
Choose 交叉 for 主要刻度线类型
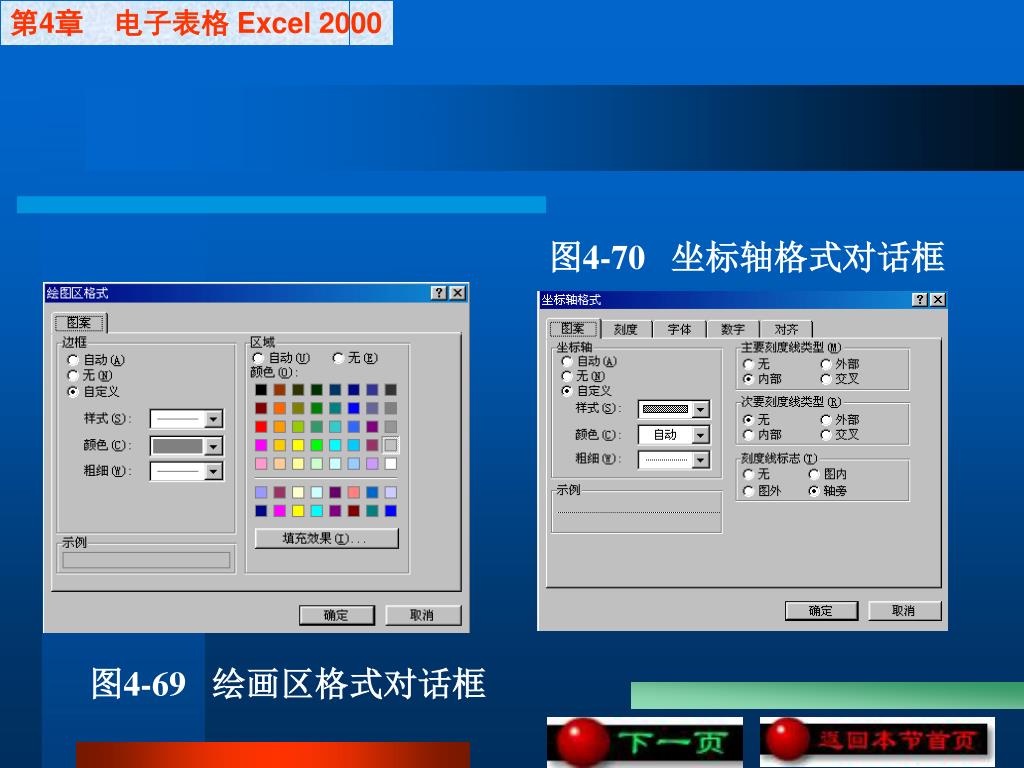[826, 379]
